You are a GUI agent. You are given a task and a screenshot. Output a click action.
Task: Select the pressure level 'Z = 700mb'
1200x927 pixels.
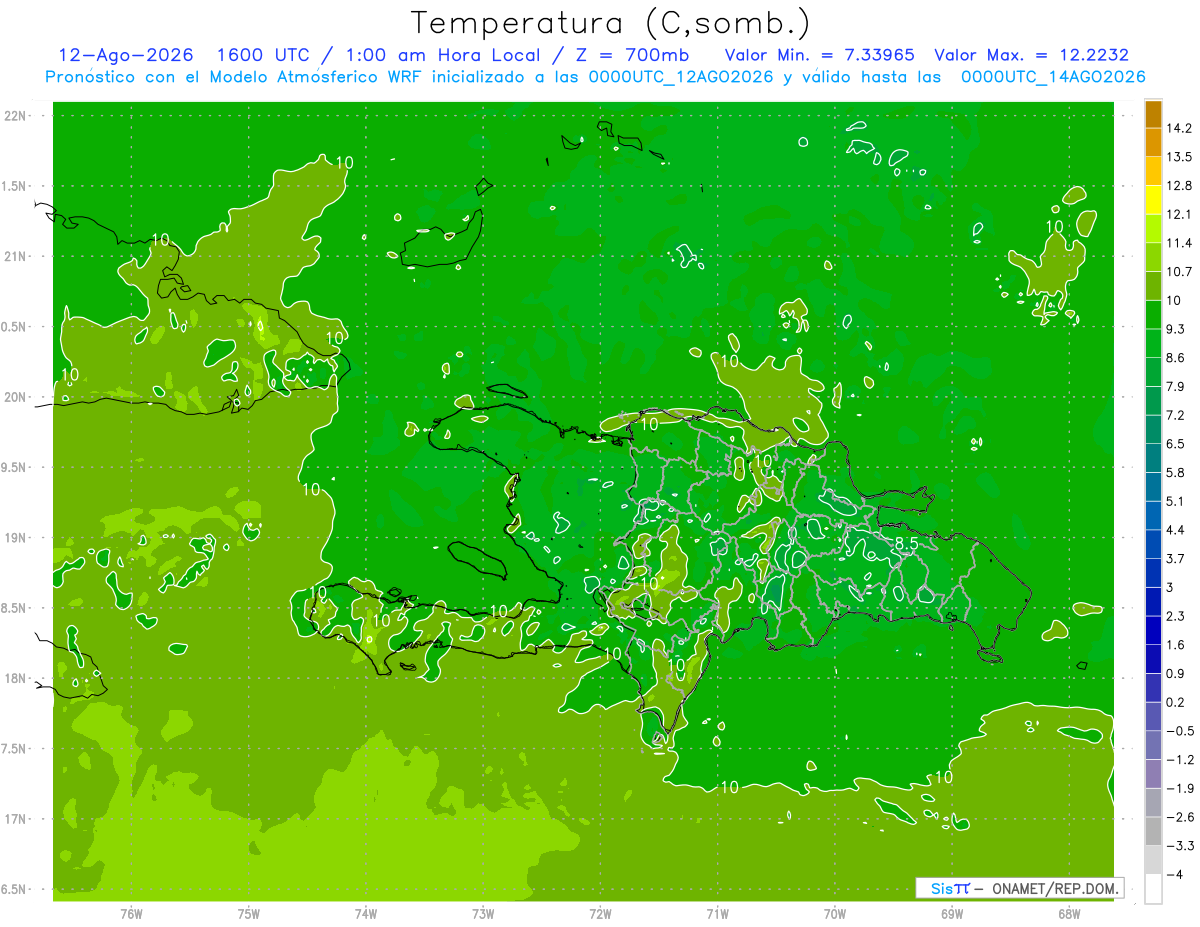[629, 55]
